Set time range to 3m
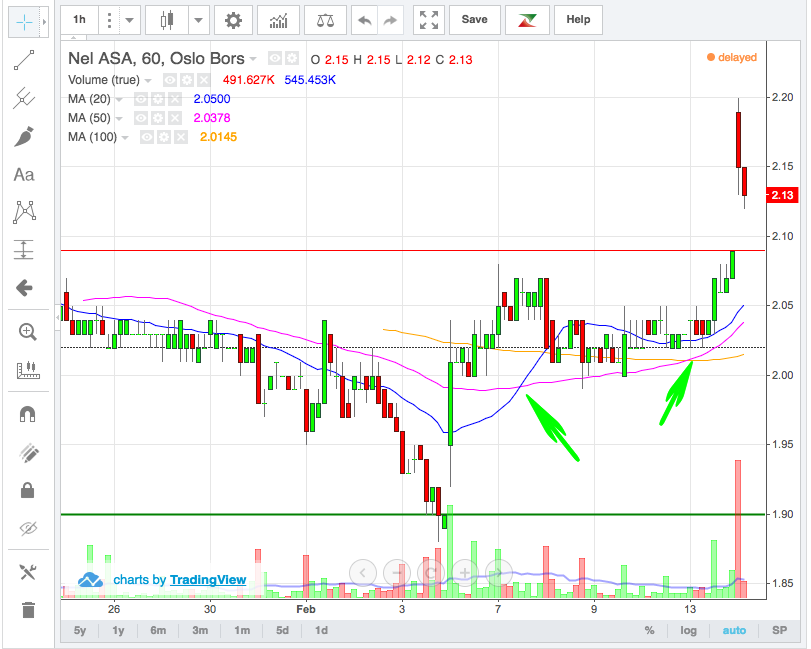811x649 pixels. tap(200, 630)
